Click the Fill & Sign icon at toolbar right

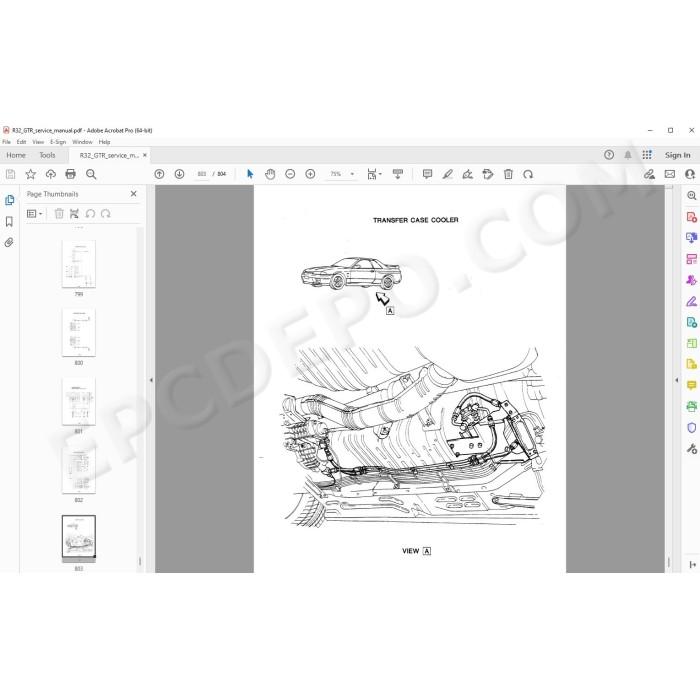coord(650,174)
